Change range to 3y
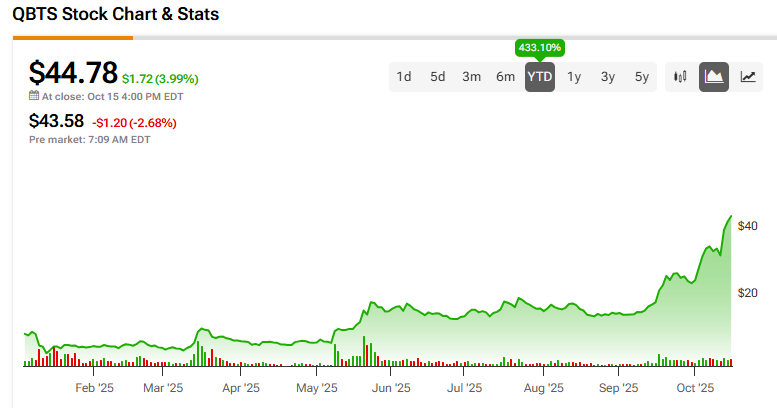Viewport: 777px width, 408px height. click(x=608, y=77)
